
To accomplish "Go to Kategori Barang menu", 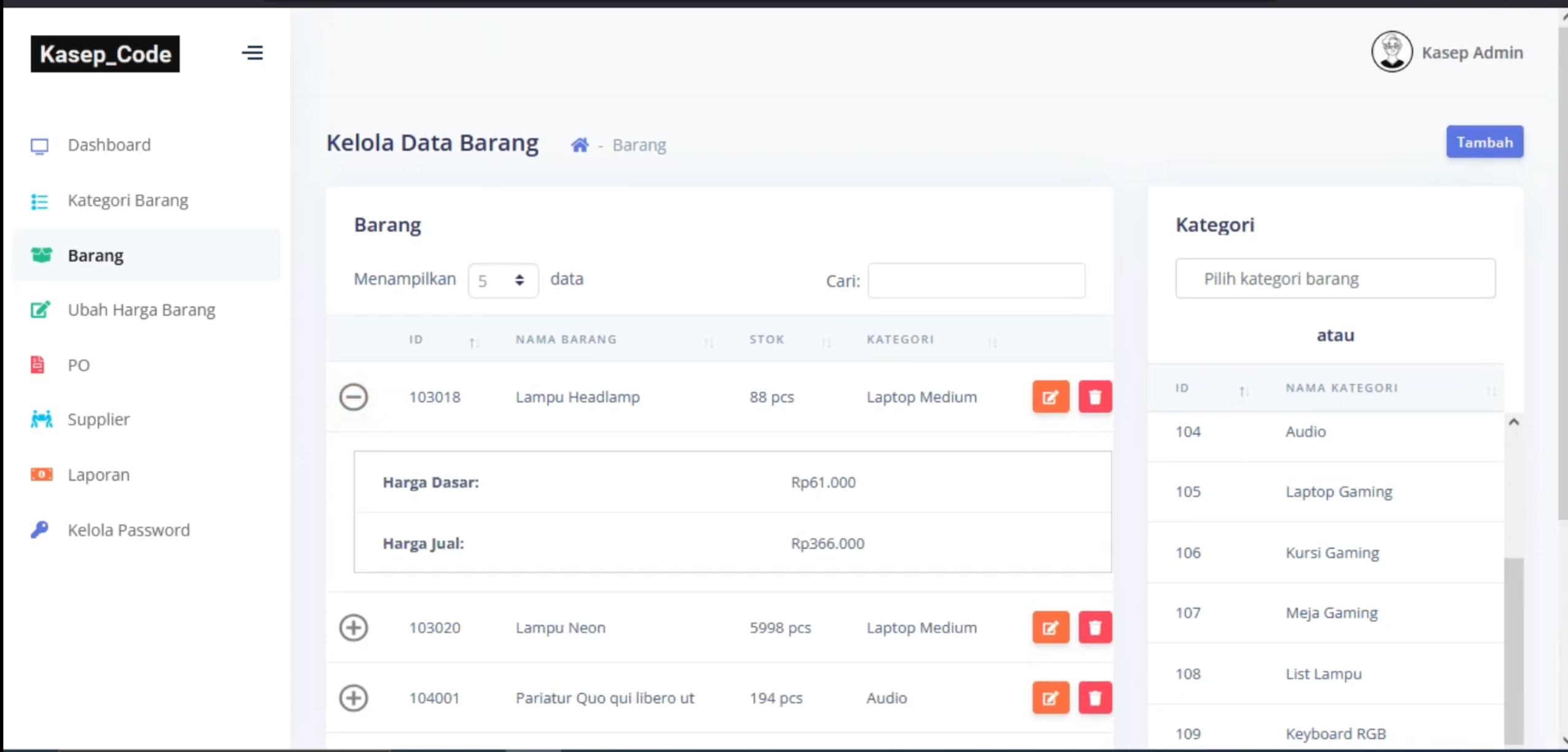I will (x=128, y=200).
